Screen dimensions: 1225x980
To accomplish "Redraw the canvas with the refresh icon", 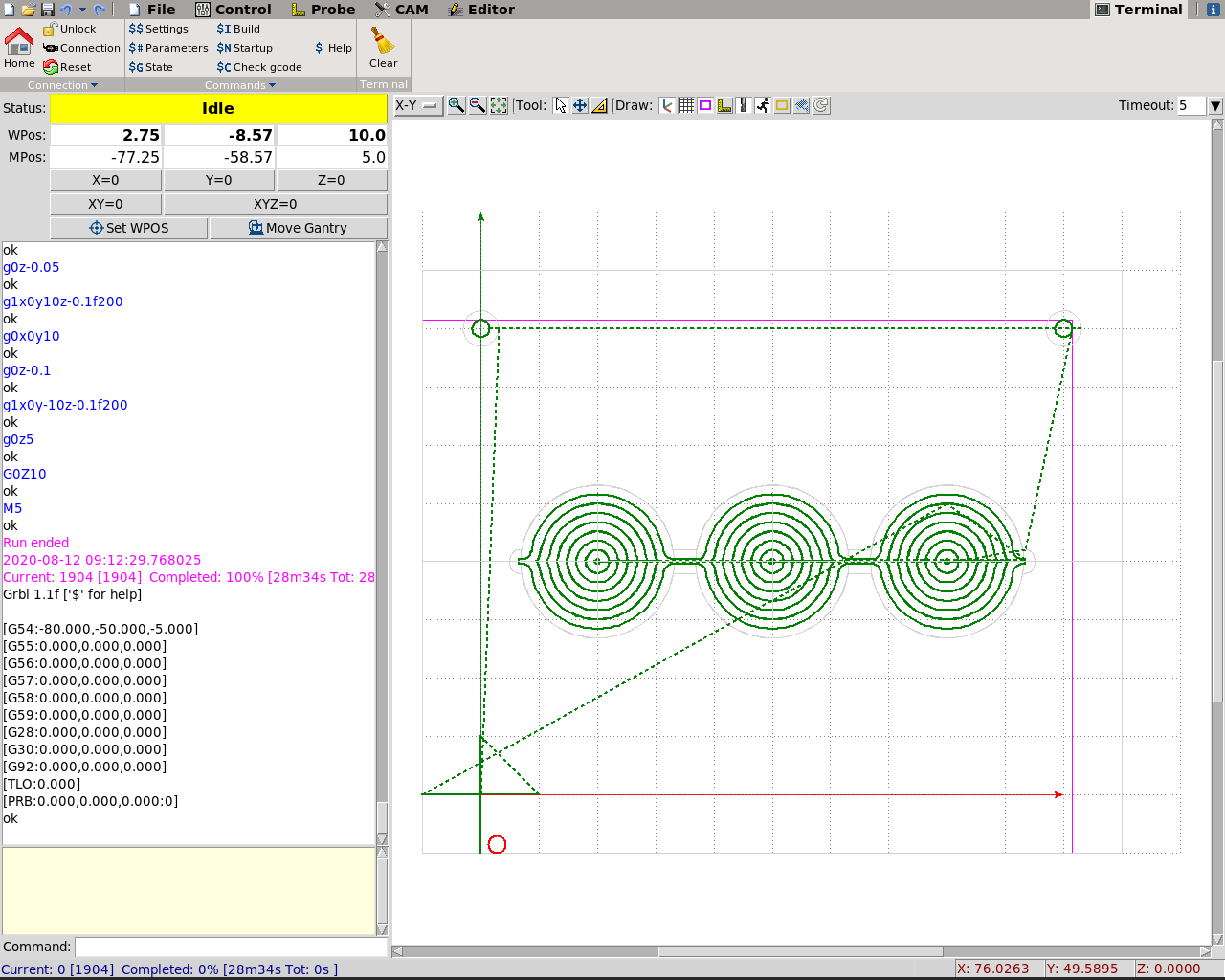I will (821, 105).
